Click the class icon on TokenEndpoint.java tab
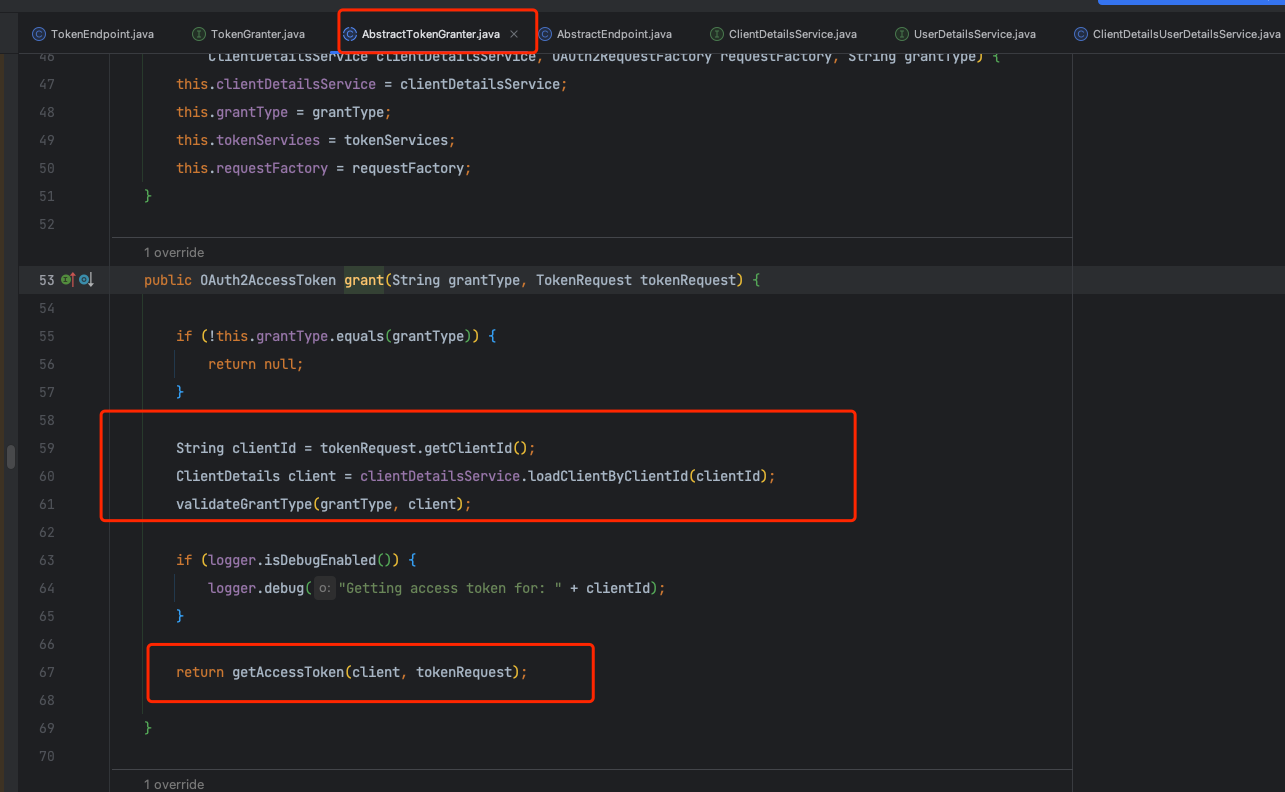 tap(39, 34)
